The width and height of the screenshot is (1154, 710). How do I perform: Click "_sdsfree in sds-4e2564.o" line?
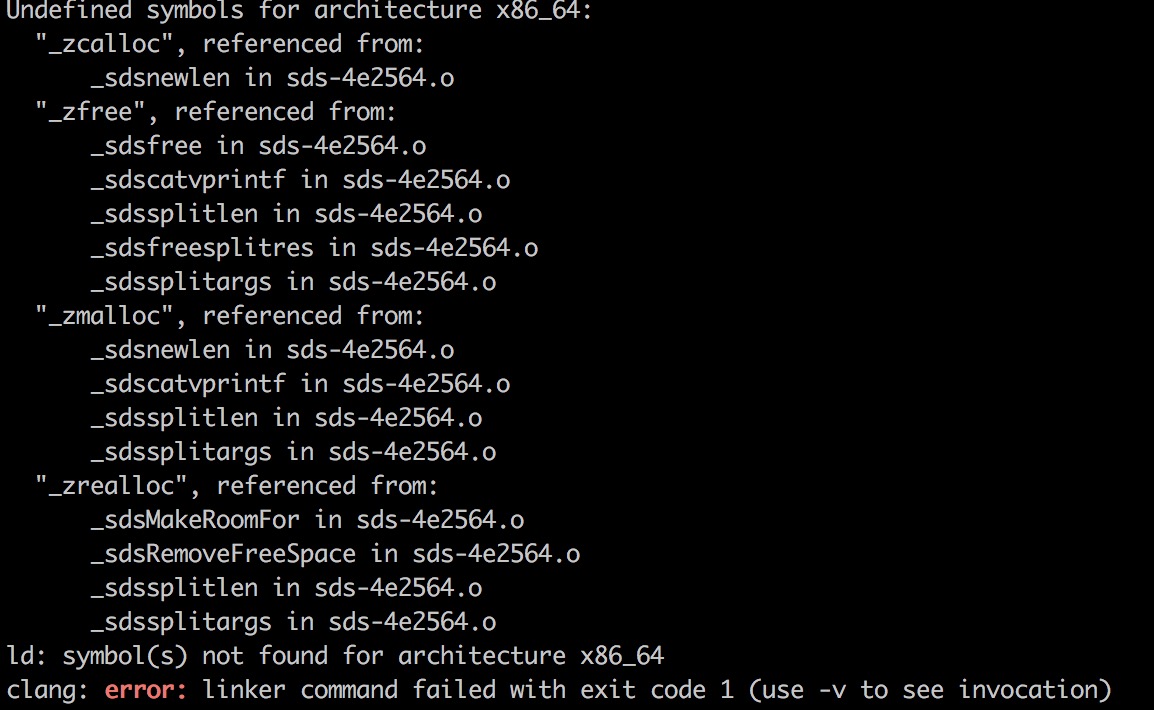(x=258, y=146)
